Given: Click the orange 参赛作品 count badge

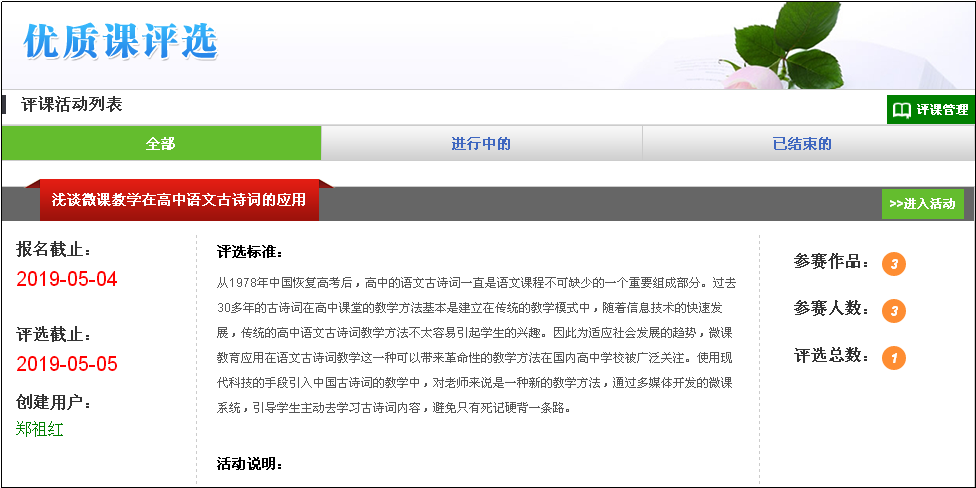Looking at the screenshot, I should point(893,264).
